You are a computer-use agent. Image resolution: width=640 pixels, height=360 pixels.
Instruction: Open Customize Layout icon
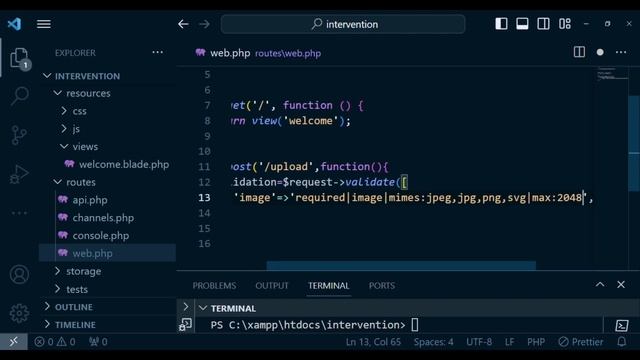[x=565, y=24]
